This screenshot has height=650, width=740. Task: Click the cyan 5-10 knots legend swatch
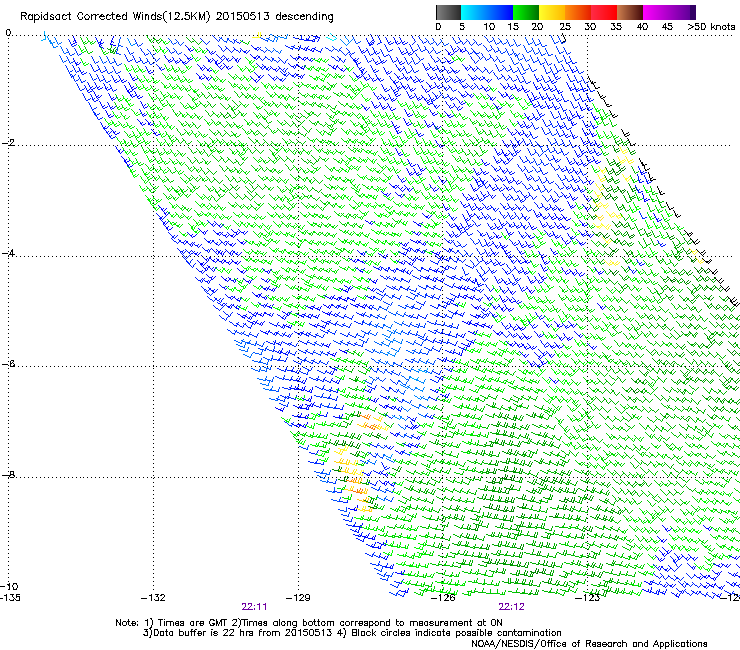pos(474,12)
